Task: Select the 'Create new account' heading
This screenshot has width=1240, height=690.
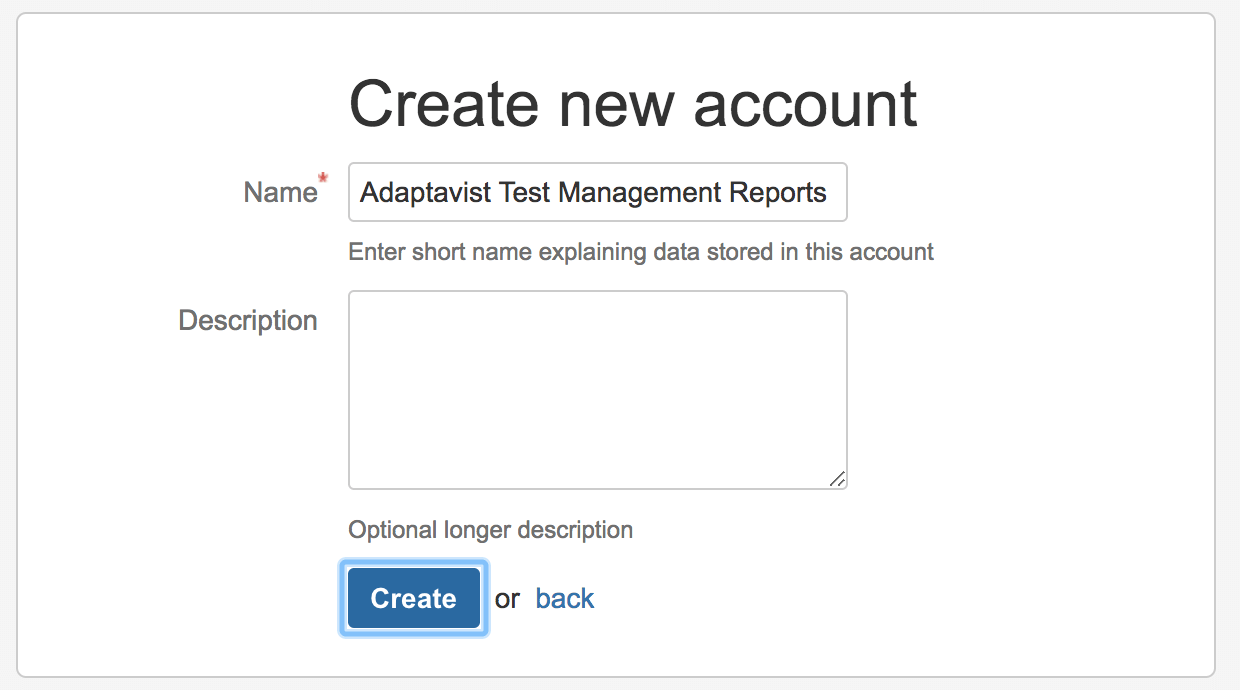Action: point(633,103)
